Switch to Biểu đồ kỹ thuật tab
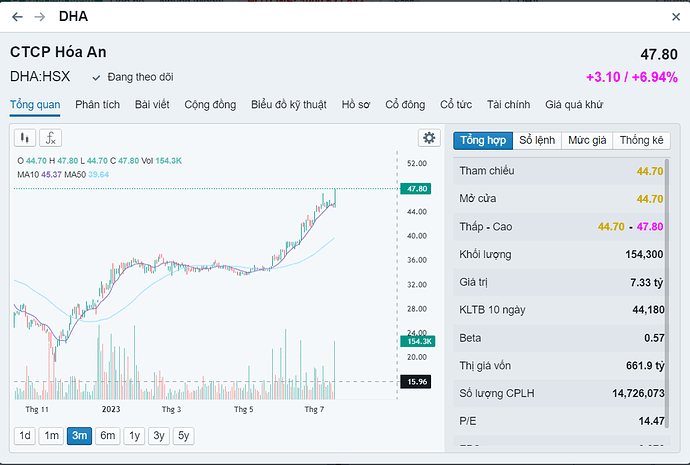 coord(289,104)
